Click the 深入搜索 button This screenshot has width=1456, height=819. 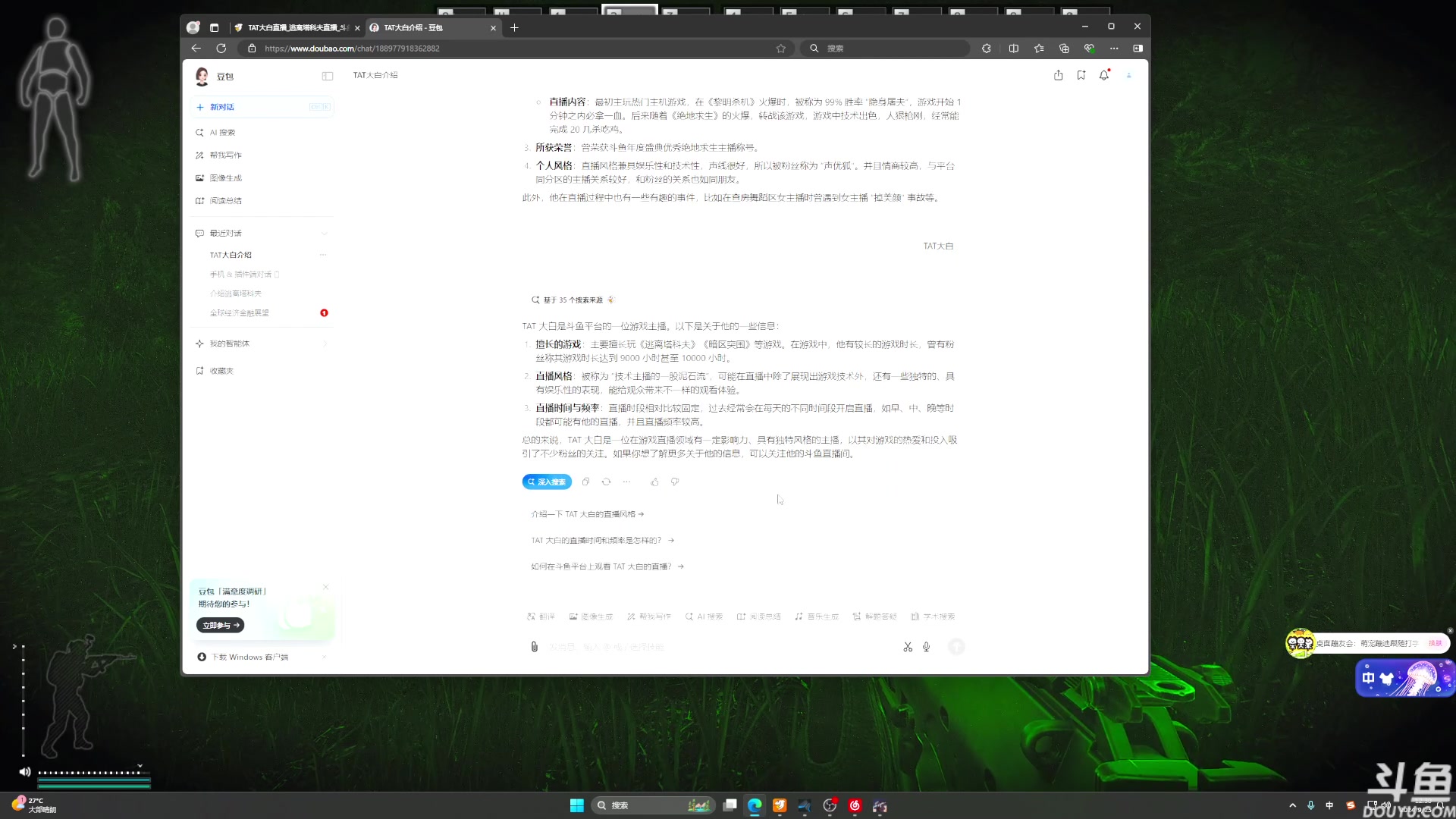click(547, 482)
